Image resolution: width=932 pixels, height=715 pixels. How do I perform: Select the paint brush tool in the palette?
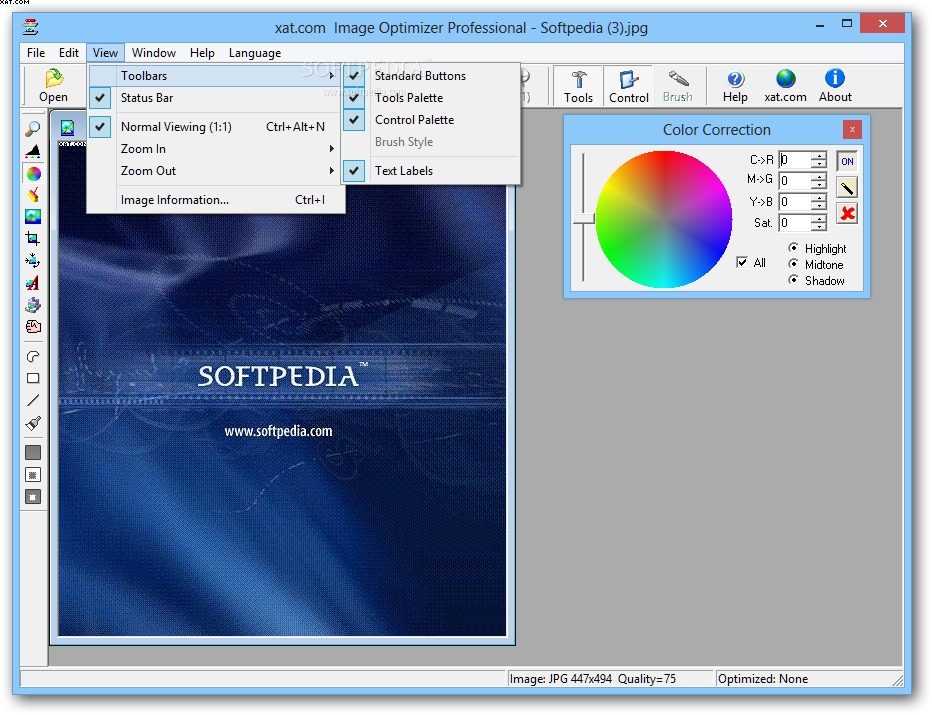point(33,423)
